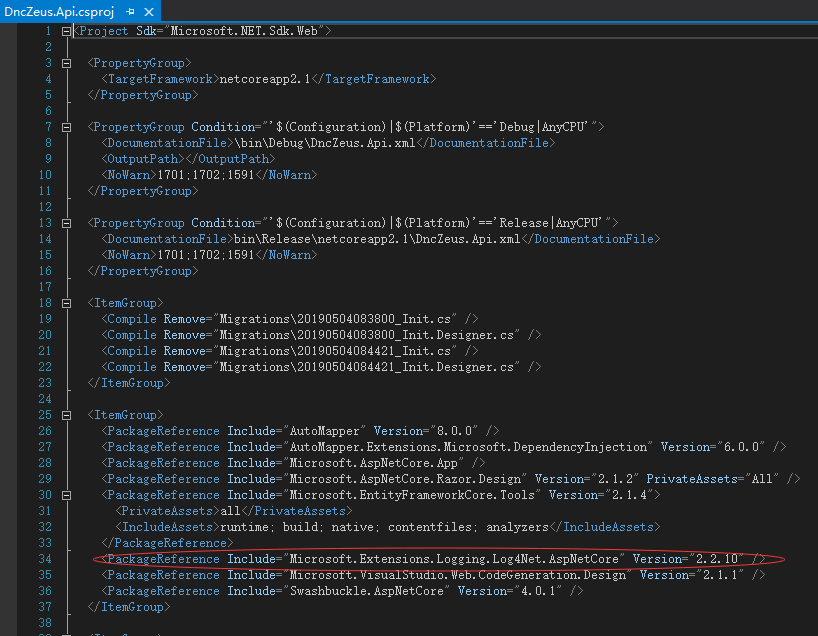Collapse the Project root element on line 1
This screenshot has height=636, width=818.
(67, 31)
